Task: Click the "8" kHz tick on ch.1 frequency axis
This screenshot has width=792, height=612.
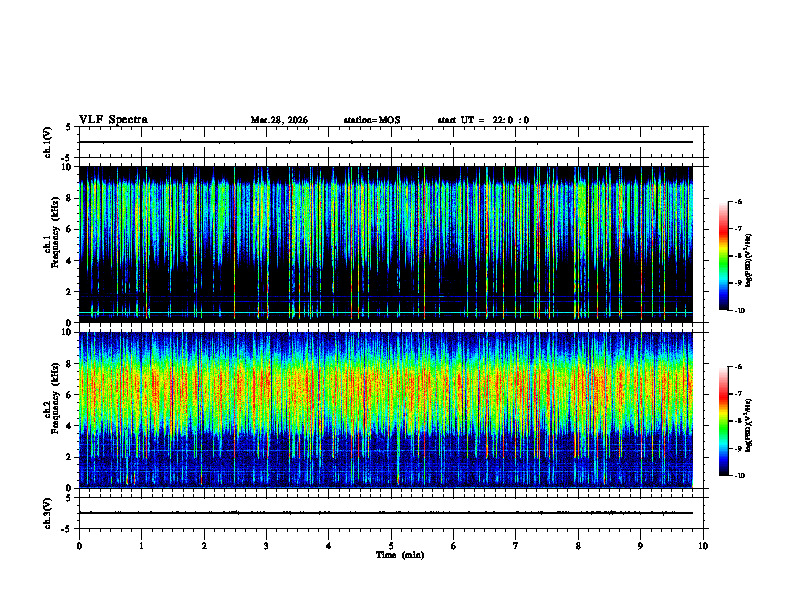Action: point(69,198)
